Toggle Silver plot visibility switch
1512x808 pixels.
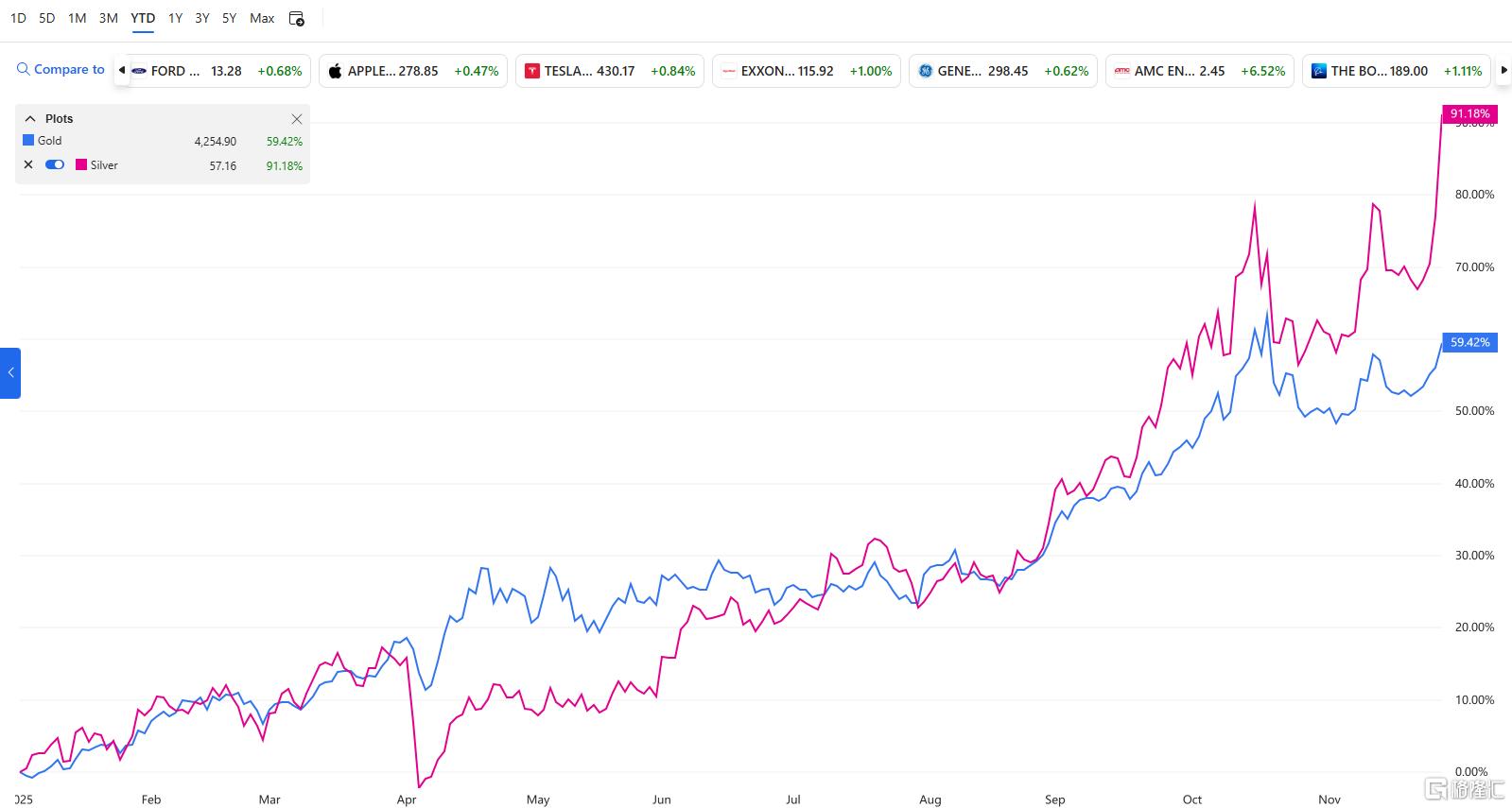[55, 164]
